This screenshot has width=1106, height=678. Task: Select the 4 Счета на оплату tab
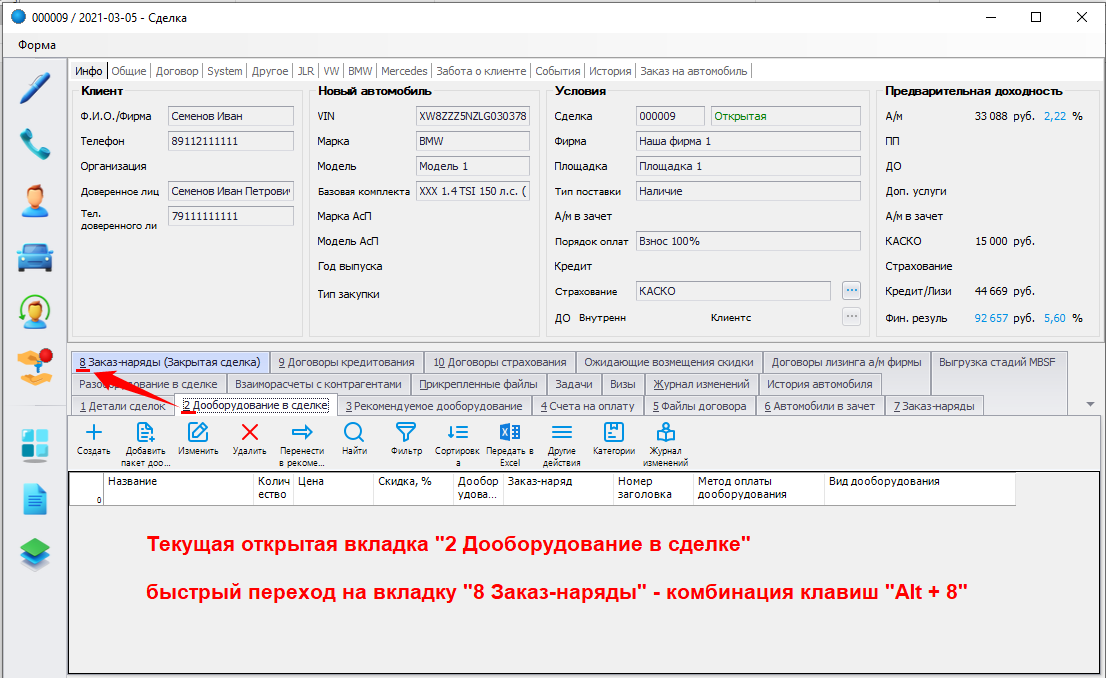click(x=588, y=406)
